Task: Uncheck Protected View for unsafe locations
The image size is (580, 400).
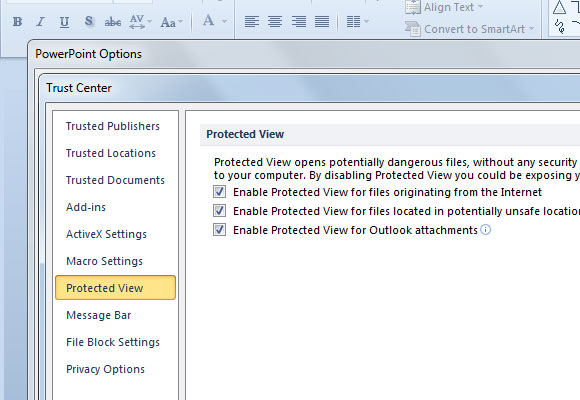Action: tap(219, 211)
